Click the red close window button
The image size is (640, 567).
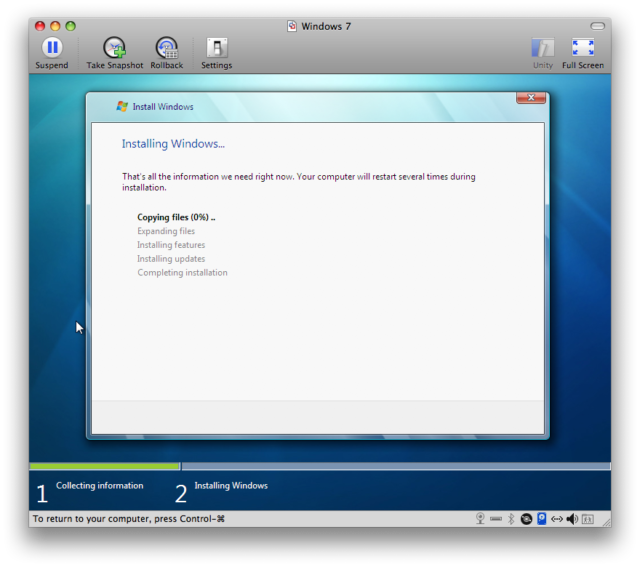[40, 26]
